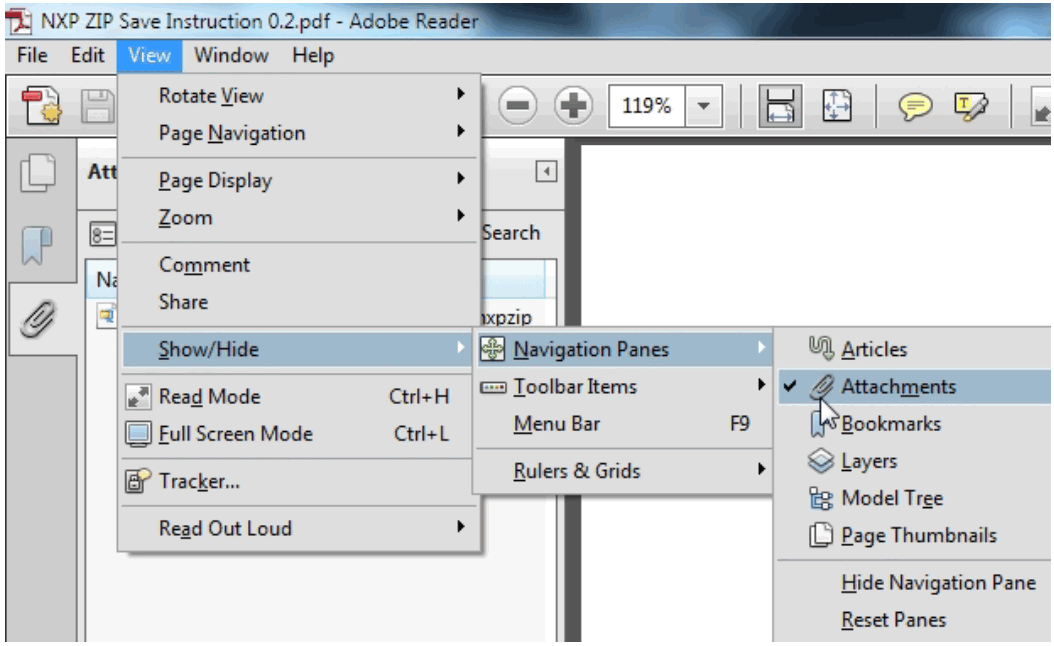
Task: Click the Attachments panel options icon
Action: click(x=103, y=235)
